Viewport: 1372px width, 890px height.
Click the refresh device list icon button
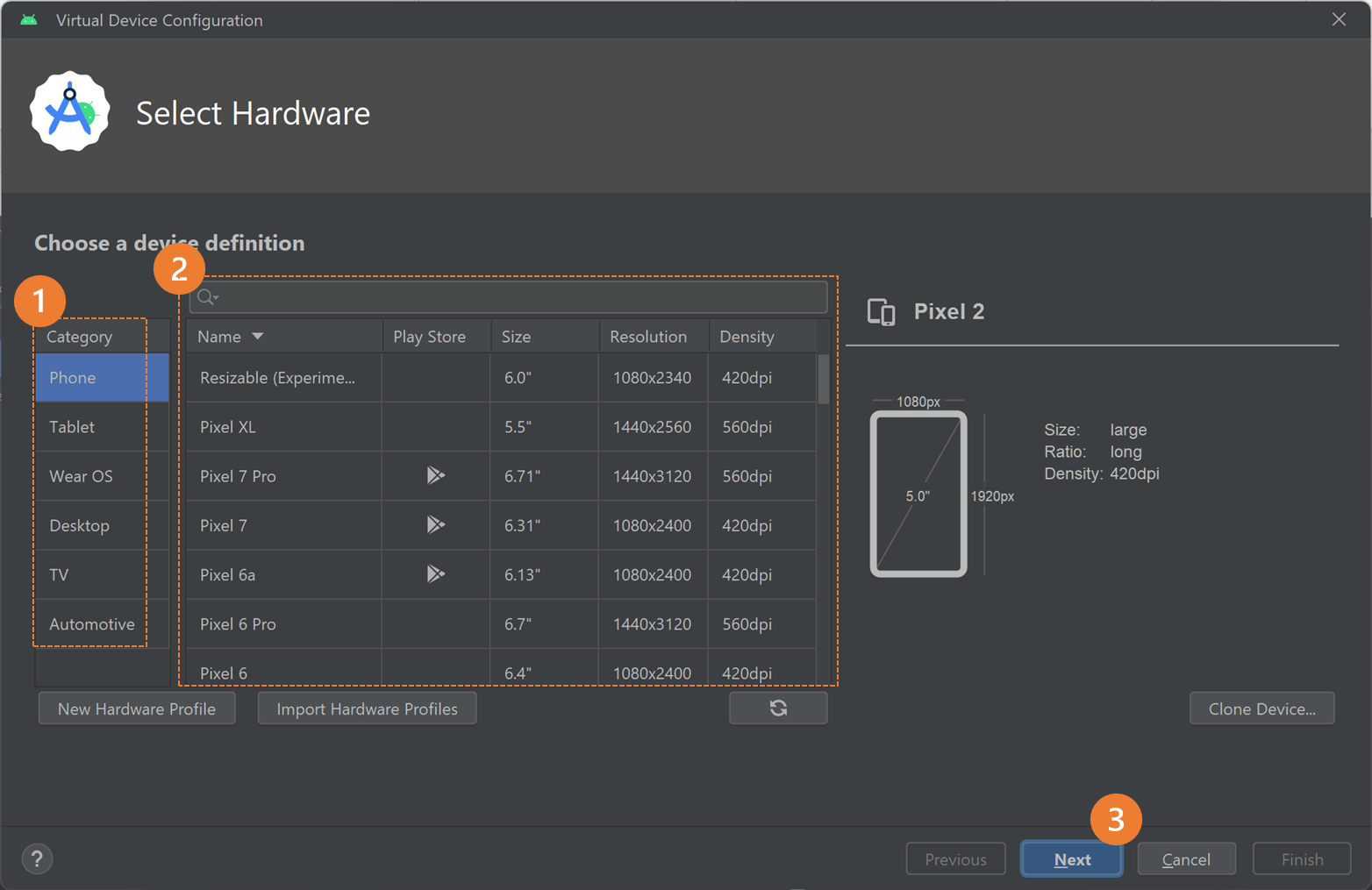pyautogui.click(x=778, y=708)
